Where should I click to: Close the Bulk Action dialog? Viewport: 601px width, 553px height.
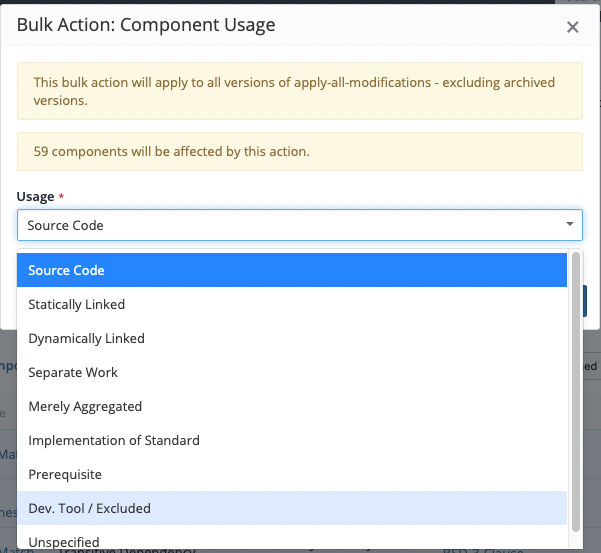[x=572, y=27]
